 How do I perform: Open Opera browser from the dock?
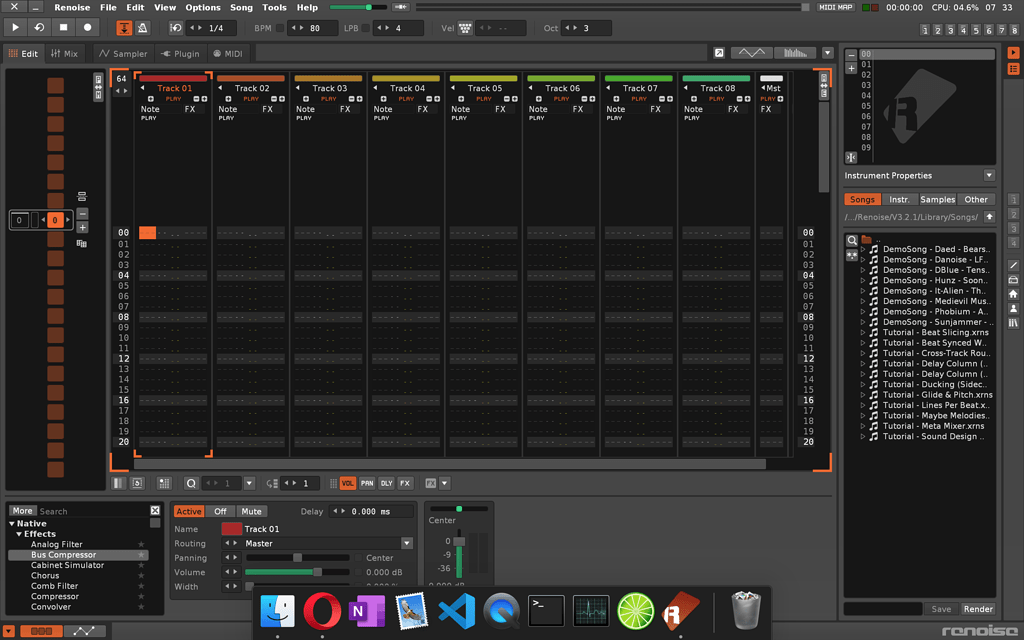click(x=322, y=611)
